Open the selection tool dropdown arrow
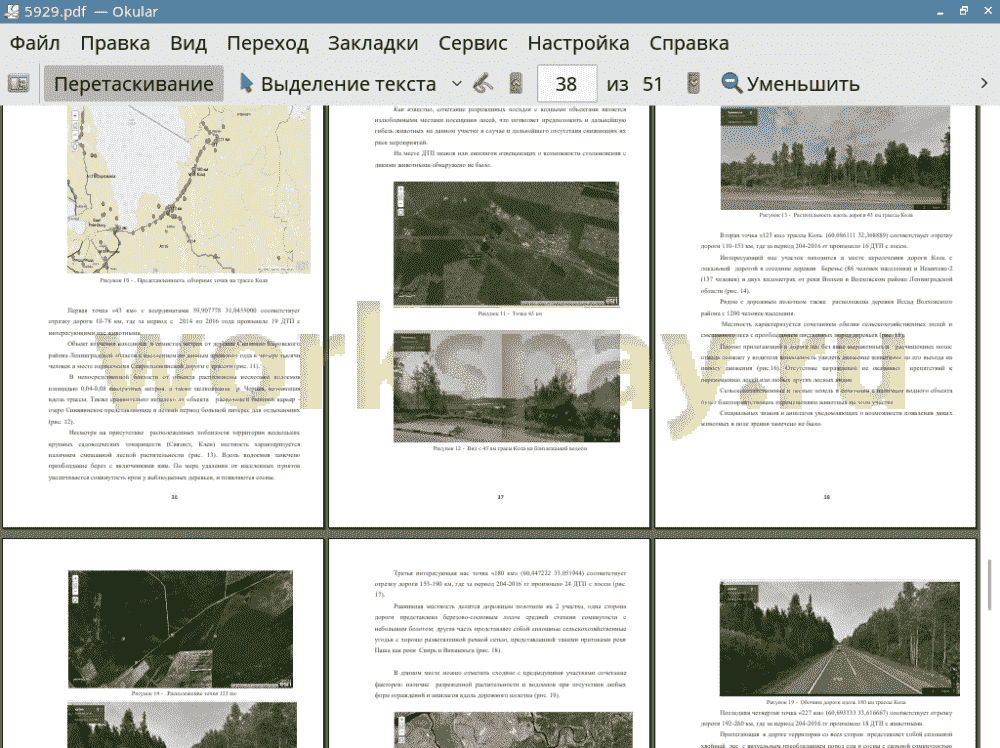This screenshot has height=748, width=1000. click(457, 84)
